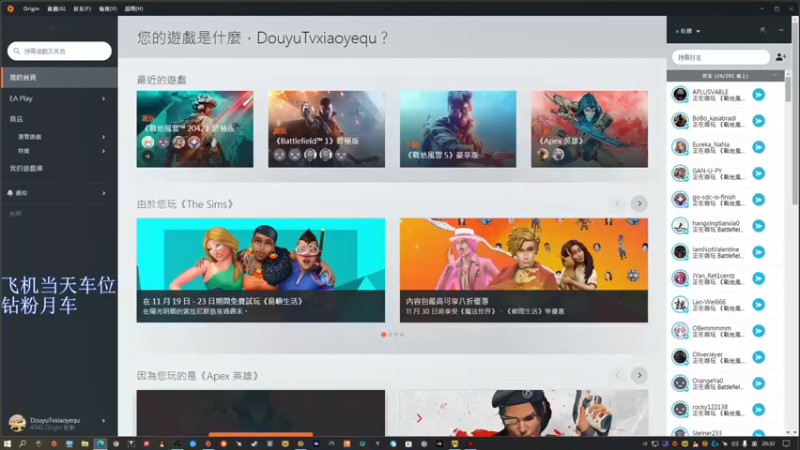The height and width of the screenshot is (450, 800).
Task: Join GAN-U-PY's game
Action: [759, 173]
